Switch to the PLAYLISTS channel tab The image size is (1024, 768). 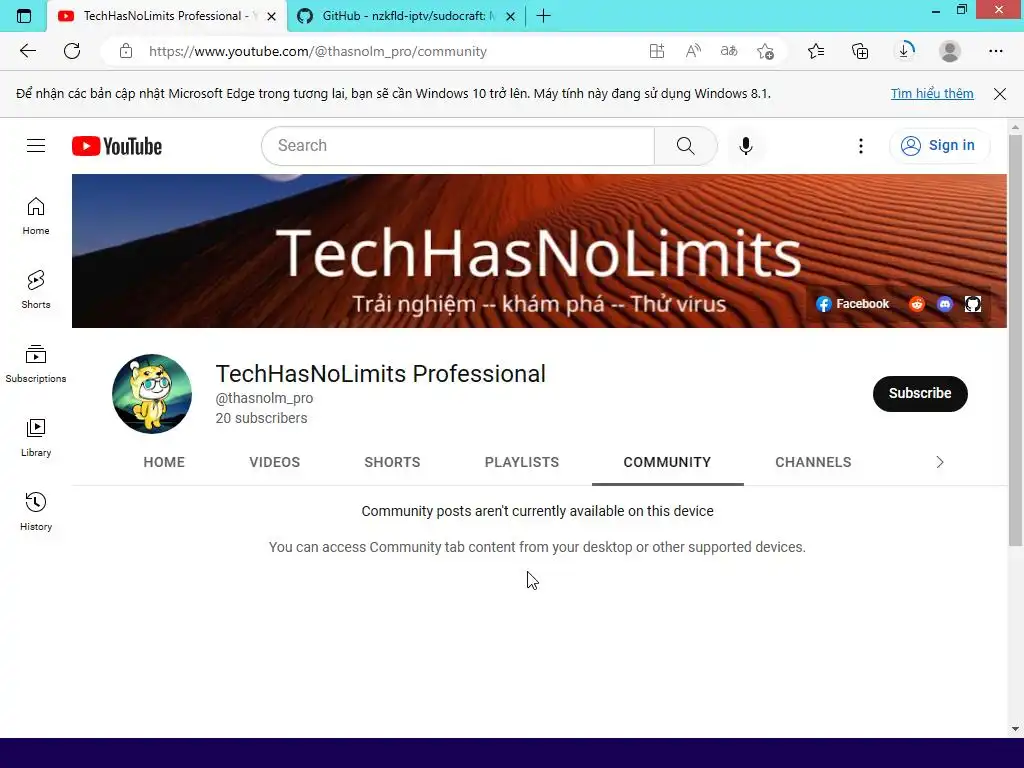[x=522, y=462]
